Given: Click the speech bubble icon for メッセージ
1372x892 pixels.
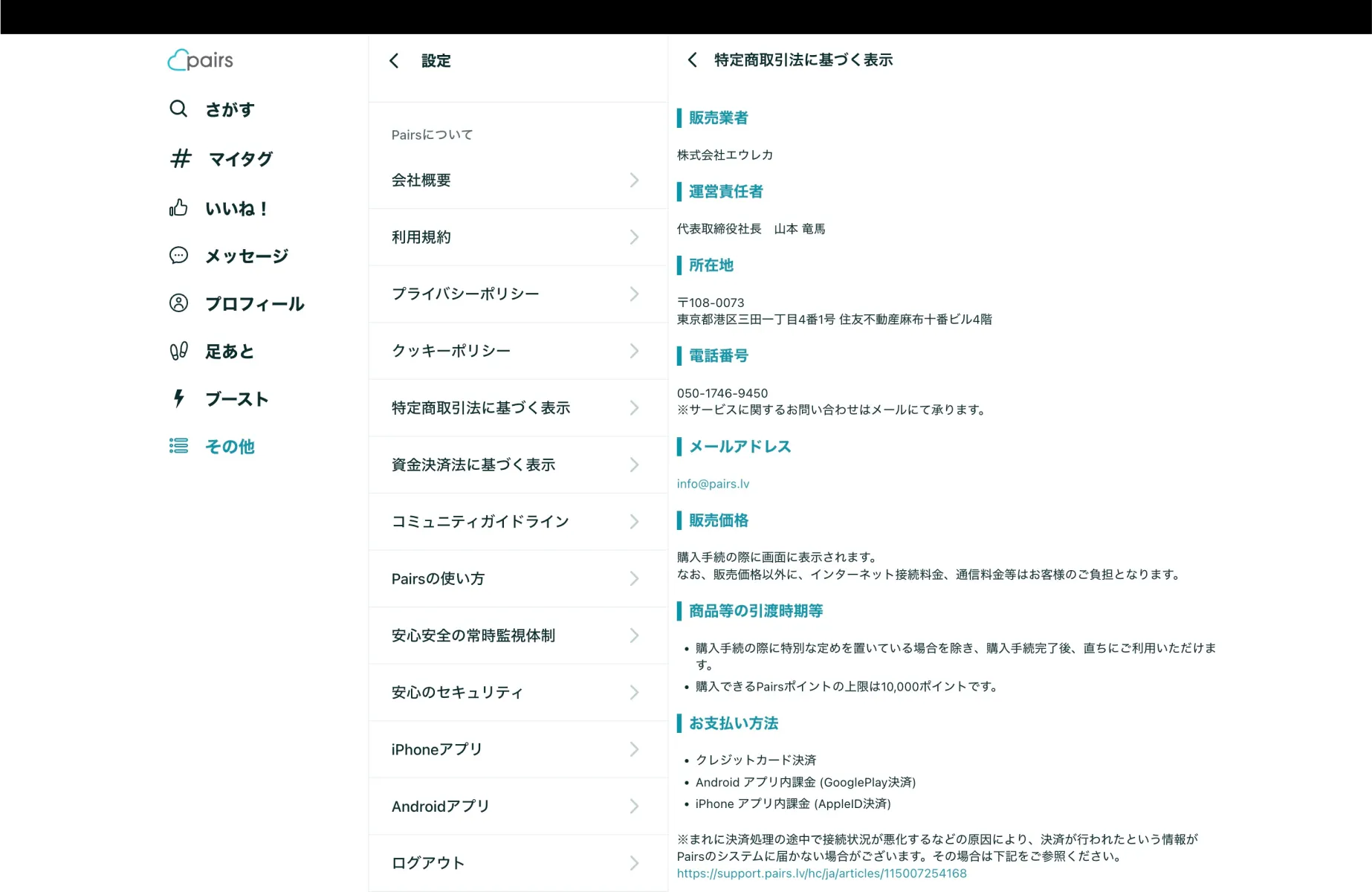Looking at the screenshot, I should click(x=178, y=256).
